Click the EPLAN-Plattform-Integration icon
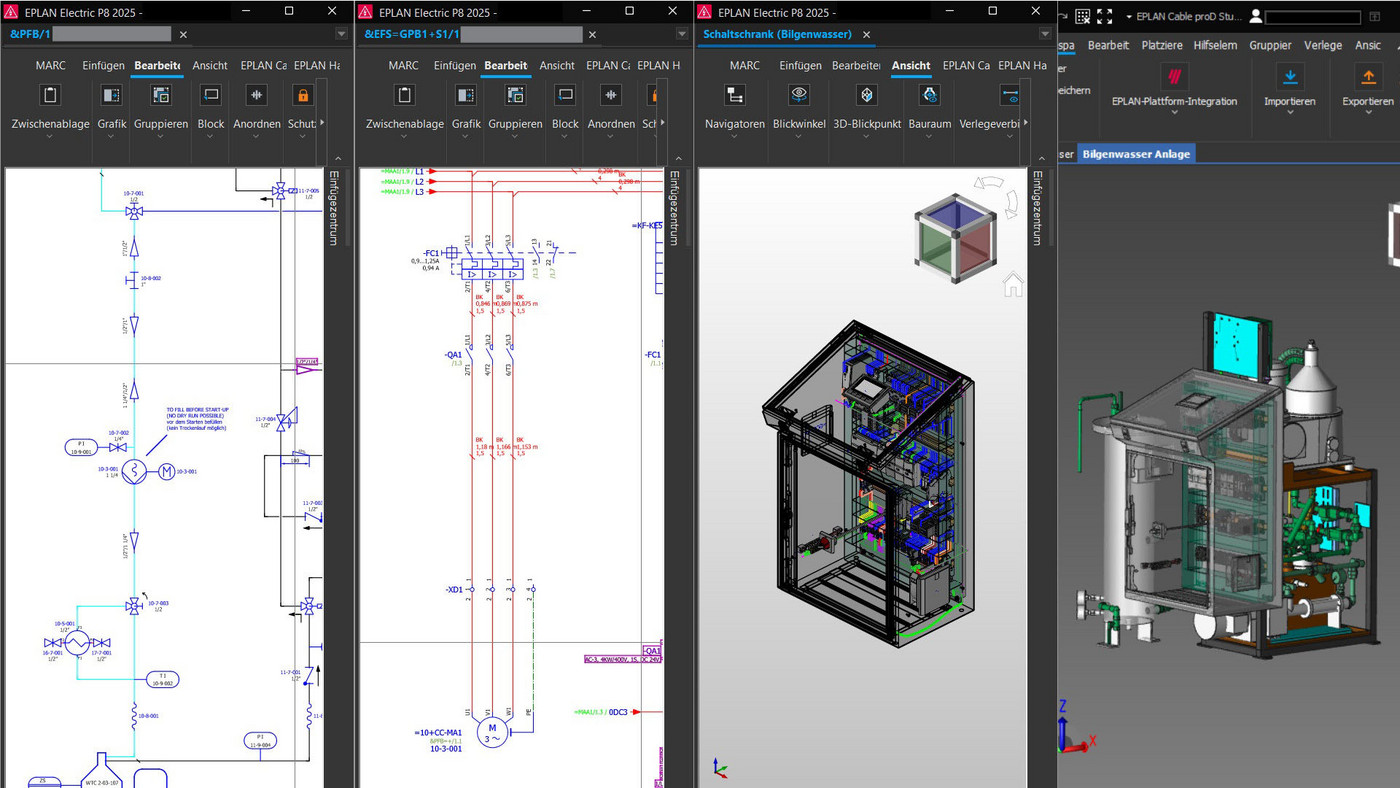 pyautogui.click(x=1174, y=77)
